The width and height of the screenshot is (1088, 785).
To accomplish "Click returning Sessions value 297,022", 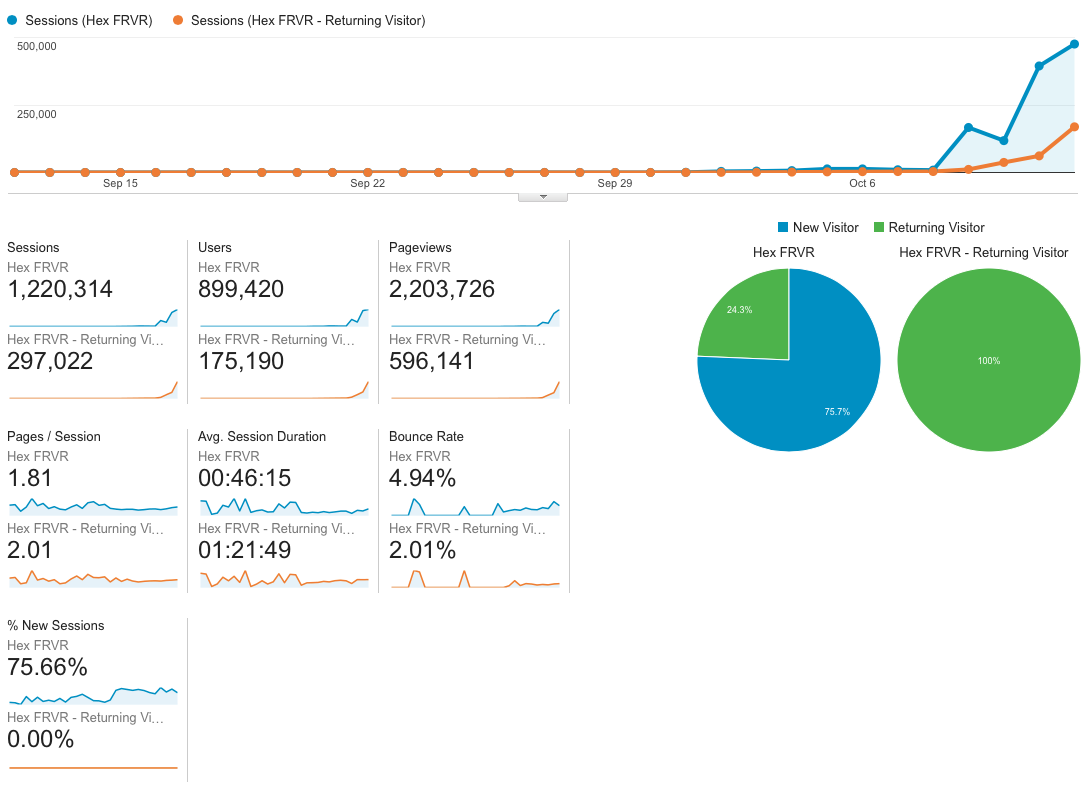I will pos(50,361).
